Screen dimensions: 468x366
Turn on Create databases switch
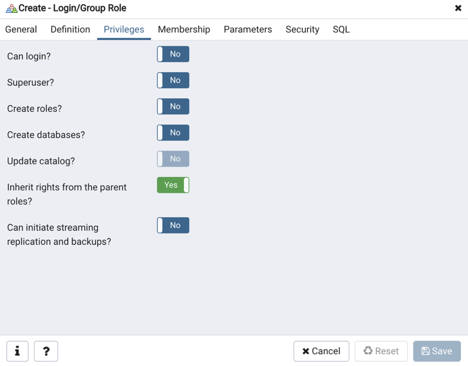[173, 133]
